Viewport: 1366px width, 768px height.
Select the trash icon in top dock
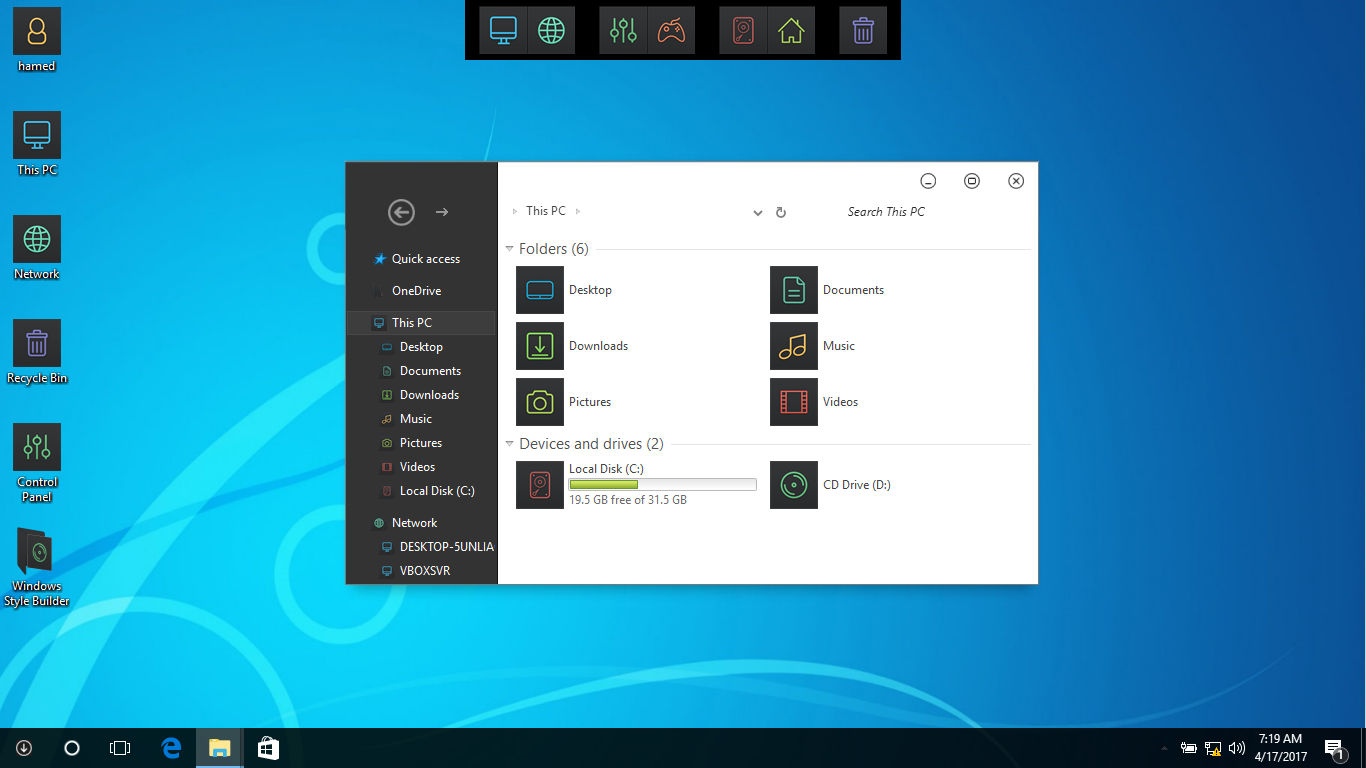click(x=863, y=31)
